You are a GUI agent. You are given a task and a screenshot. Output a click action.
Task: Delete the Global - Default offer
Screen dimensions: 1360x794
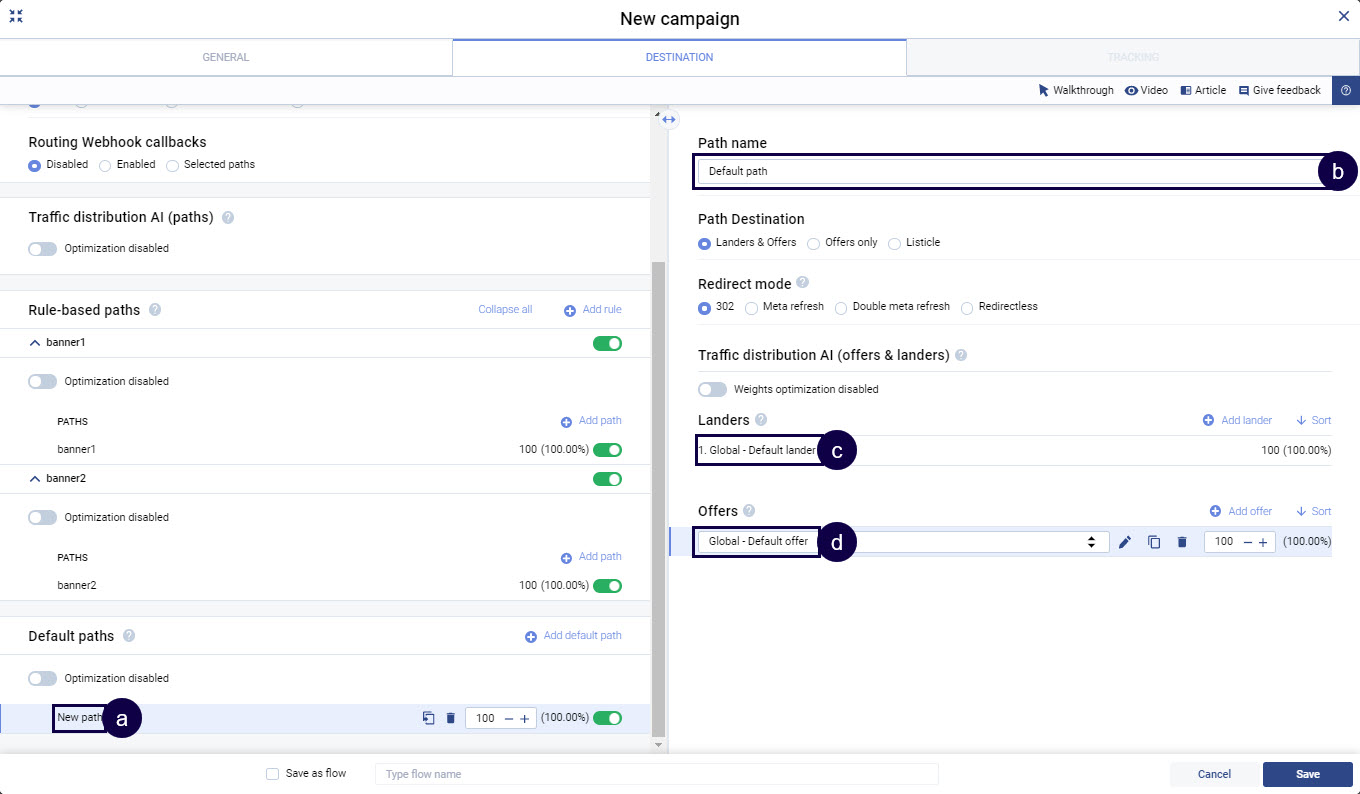[x=1182, y=542]
